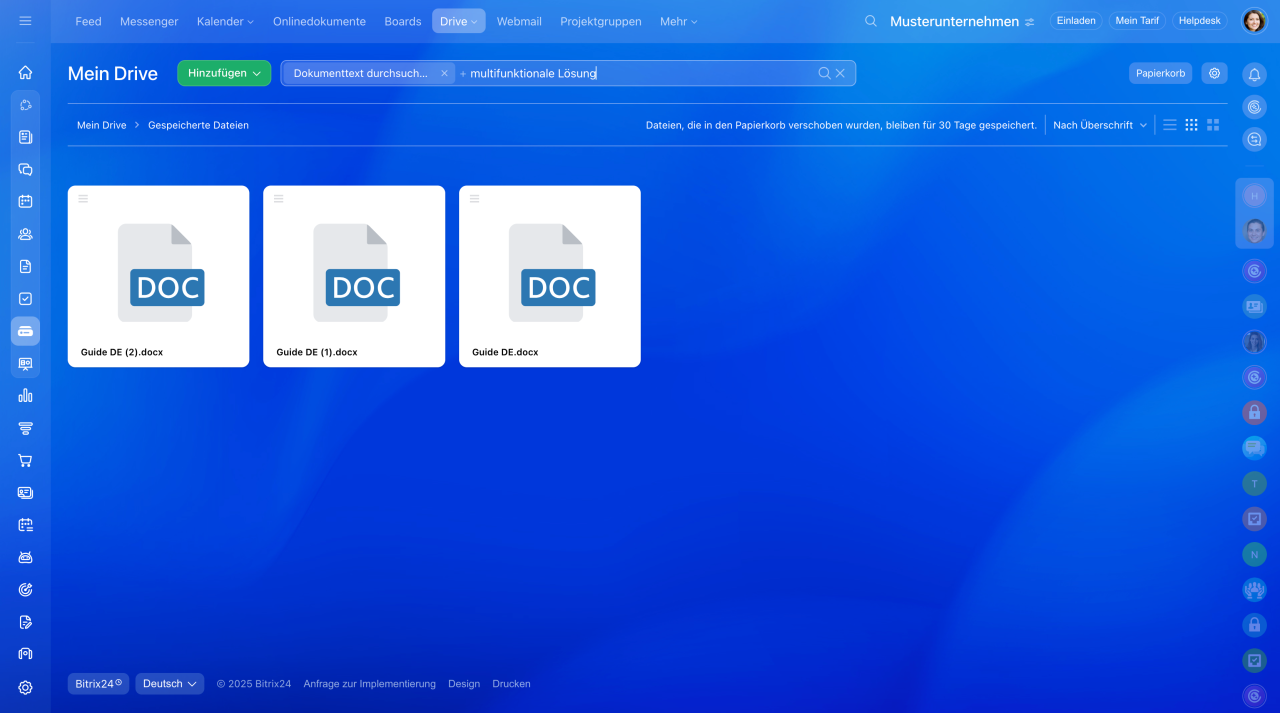Click the Mein Drive breadcrumb link
Image resolution: width=1280 pixels, height=713 pixels.
coord(102,125)
